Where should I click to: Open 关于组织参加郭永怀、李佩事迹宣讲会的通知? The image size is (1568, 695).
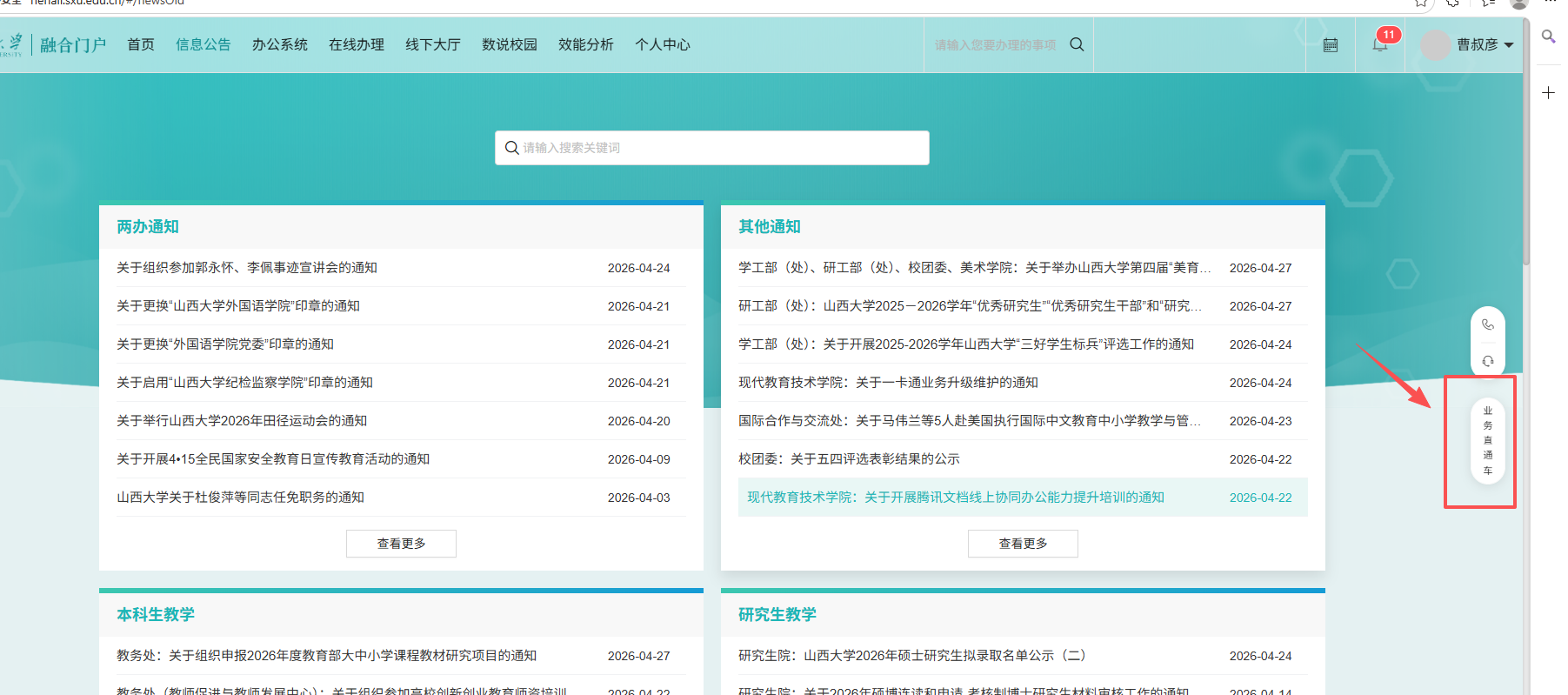(247, 268)
